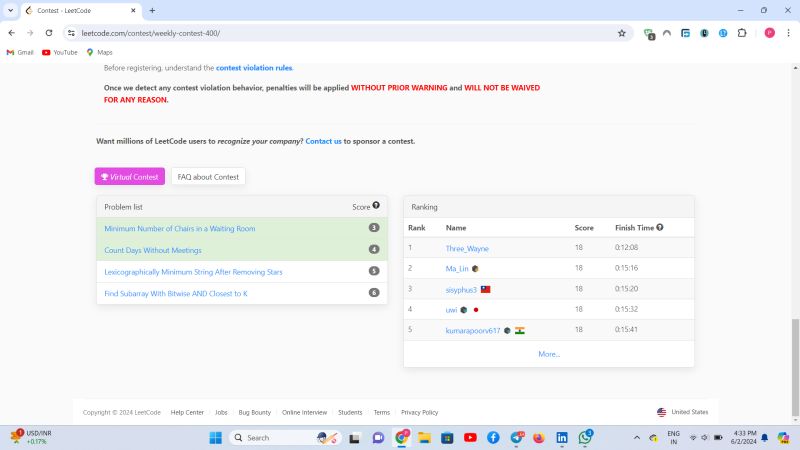Click the Finish Time help icon

tap(660, 228)
